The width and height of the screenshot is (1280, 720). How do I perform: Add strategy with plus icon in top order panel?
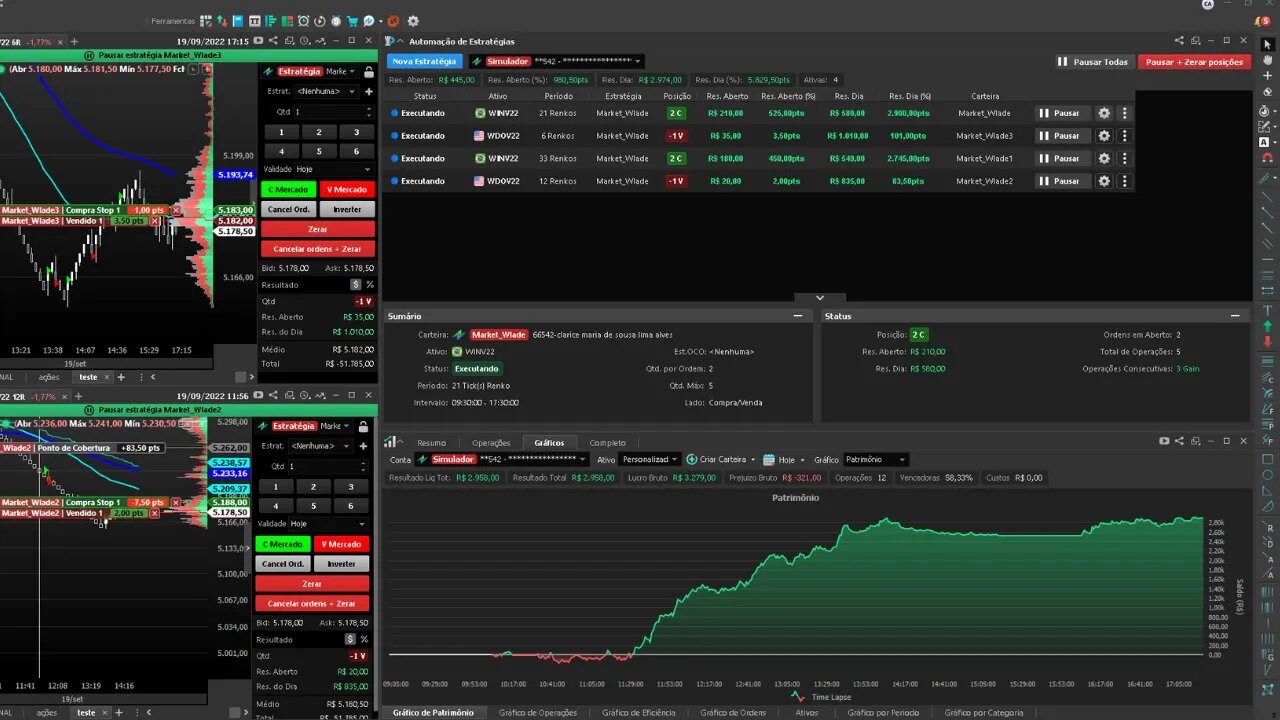click(368, 91)
